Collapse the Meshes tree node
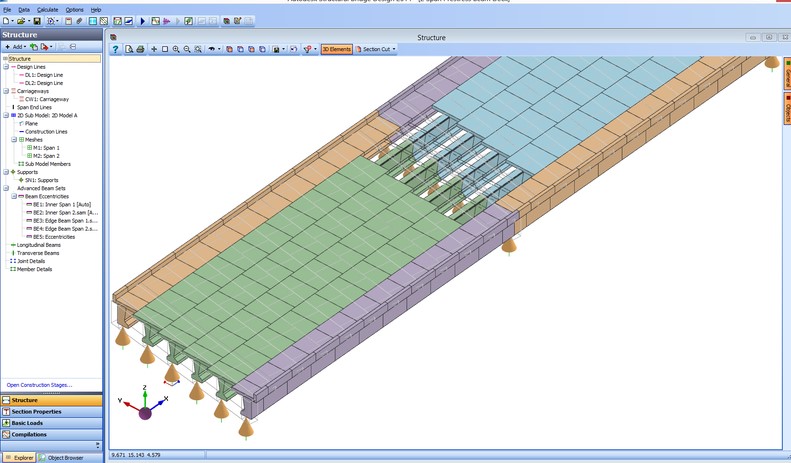 (14, 140)
